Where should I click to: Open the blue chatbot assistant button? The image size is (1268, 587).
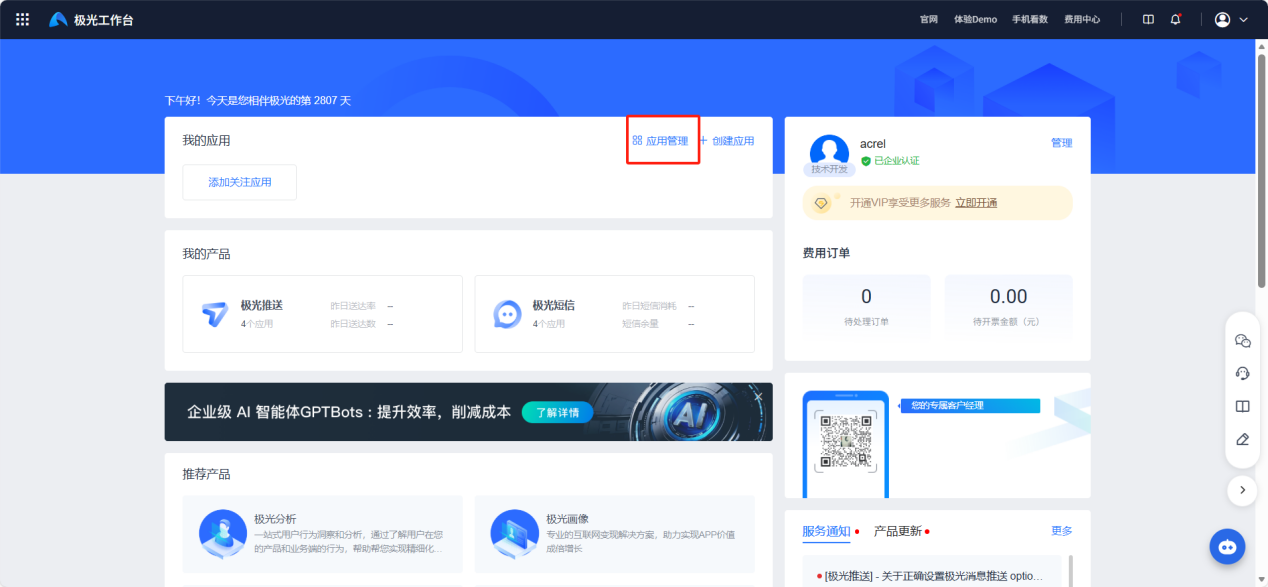click(1228, 546)
